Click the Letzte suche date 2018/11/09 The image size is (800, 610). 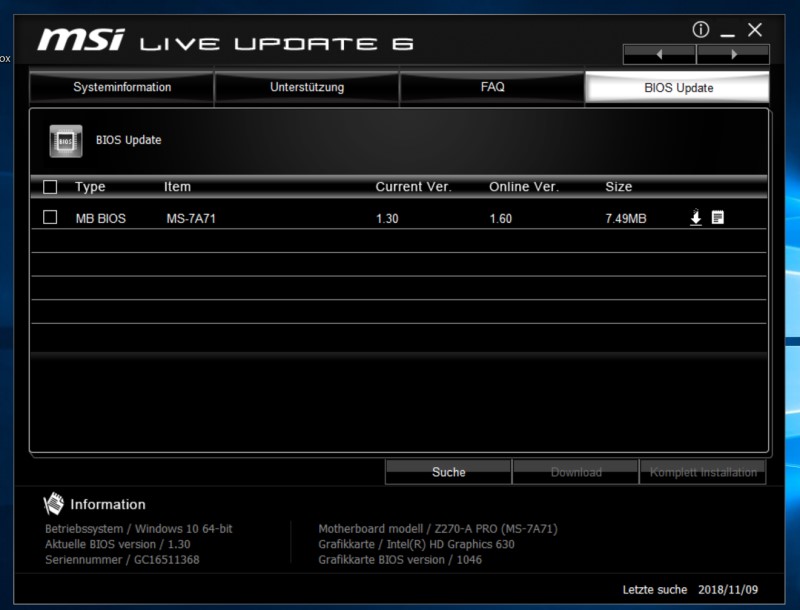point(728,590)
